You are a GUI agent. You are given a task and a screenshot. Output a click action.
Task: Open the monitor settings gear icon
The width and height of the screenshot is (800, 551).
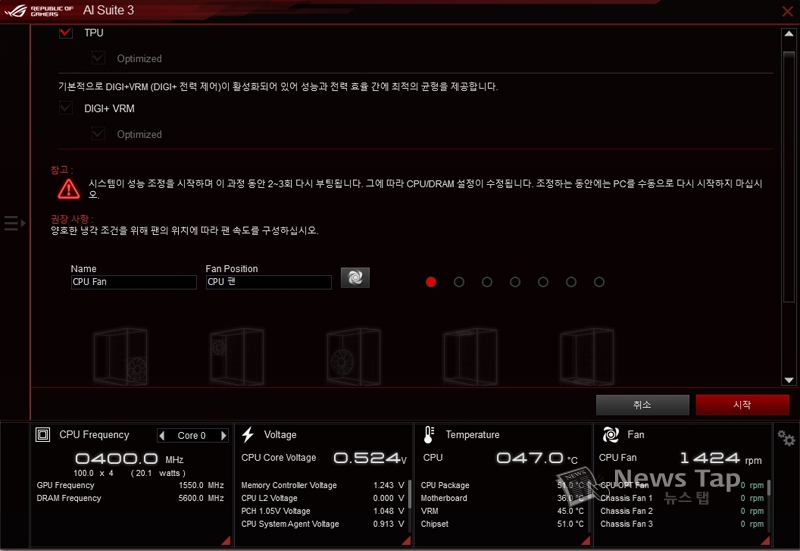[x=787, y=439]
